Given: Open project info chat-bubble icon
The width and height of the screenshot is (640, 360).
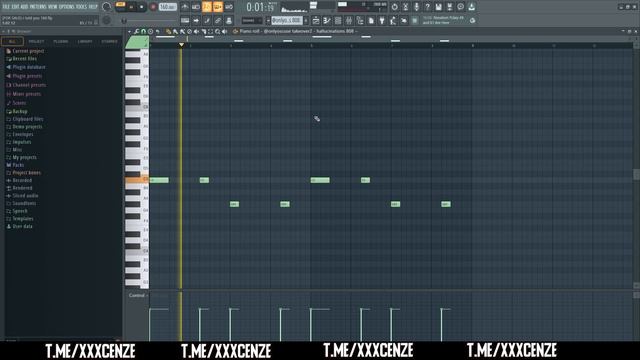Looking at the screenshot, I should (x=460, y=7).
